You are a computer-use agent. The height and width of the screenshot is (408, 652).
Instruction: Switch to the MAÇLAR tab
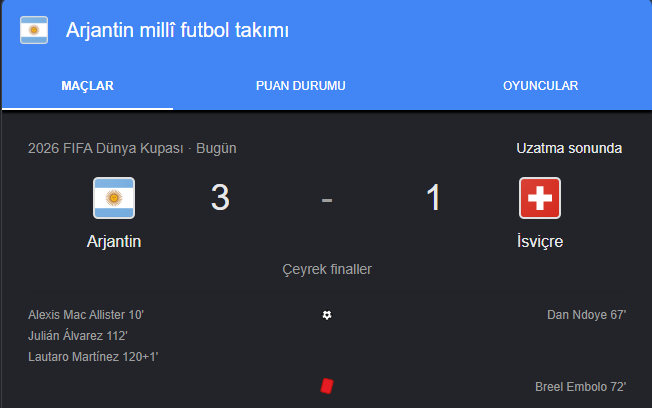pyautogui.click(x=87, y=86)
